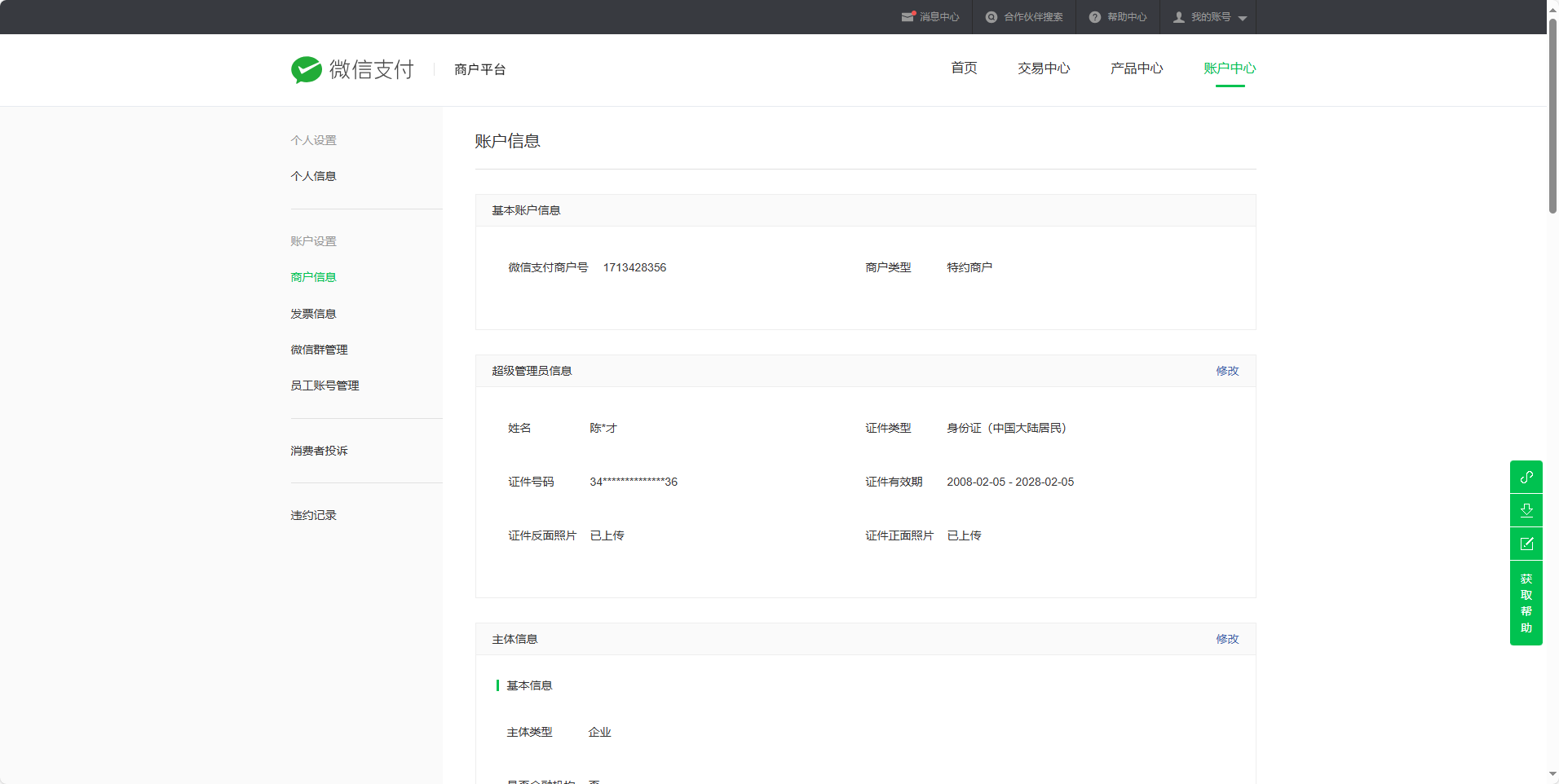Click the green link icon in floating sidebar
Viewport: 1559px width, 784px height.
[x=1526, y=477]
